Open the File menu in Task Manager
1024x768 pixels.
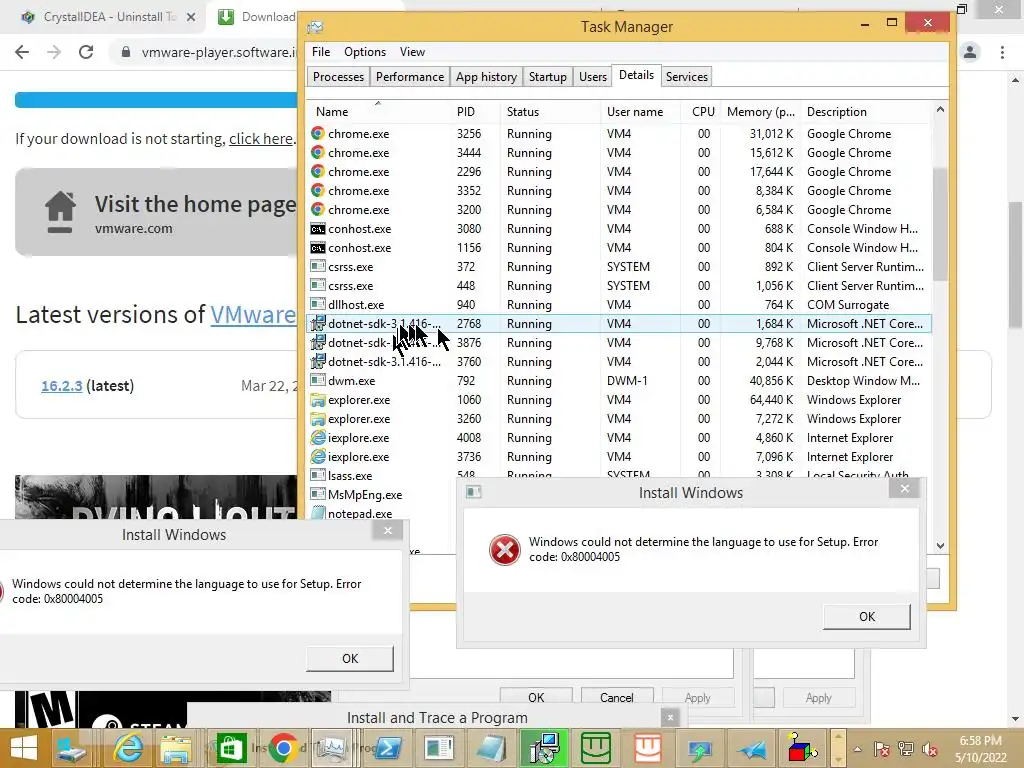tap(321, 52)
